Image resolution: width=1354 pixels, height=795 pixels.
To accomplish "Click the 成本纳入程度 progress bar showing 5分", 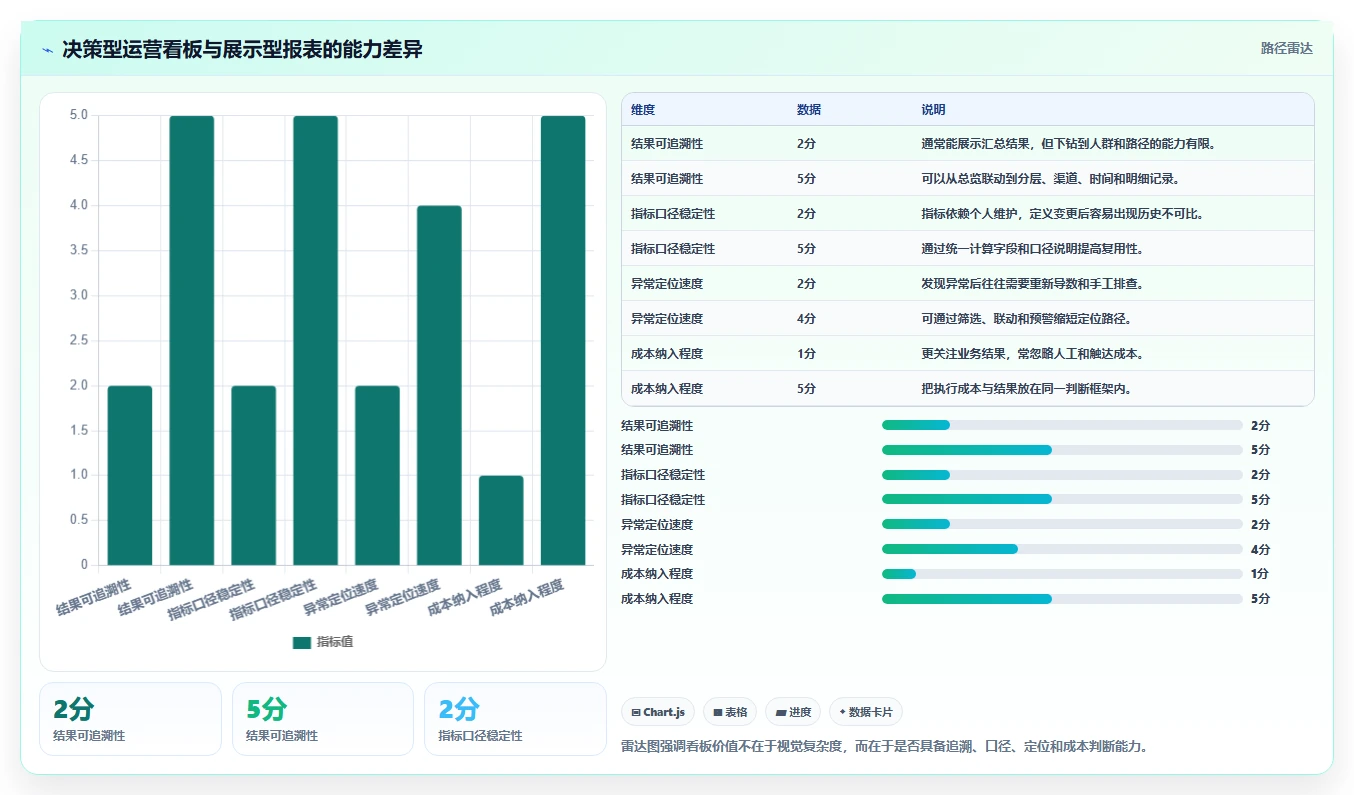I will click(x=1062, y=599).
